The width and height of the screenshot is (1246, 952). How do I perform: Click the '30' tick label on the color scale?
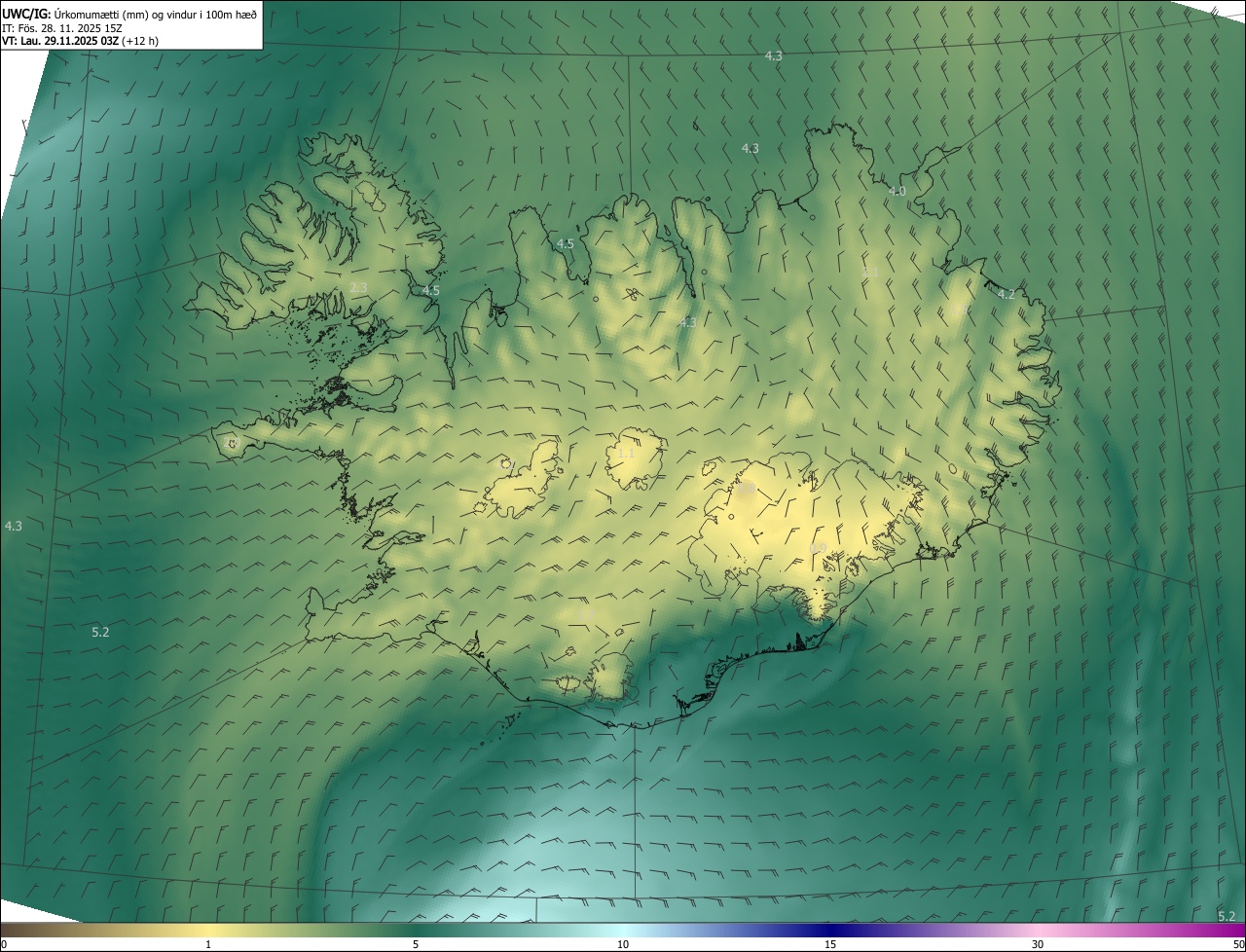tap(1038, 944)
